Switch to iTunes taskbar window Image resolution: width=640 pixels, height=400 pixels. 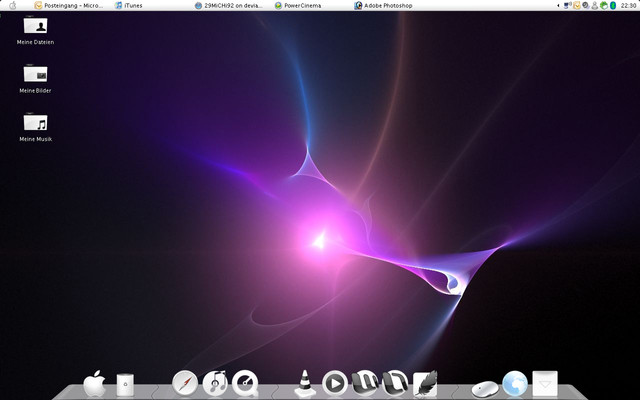(128, 5)
